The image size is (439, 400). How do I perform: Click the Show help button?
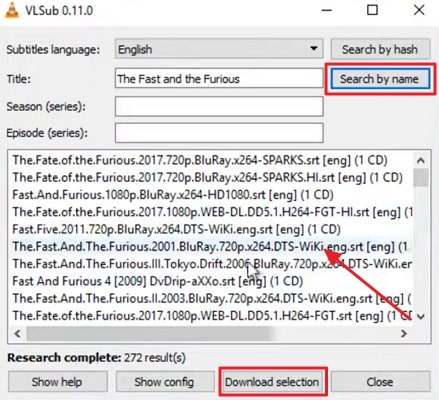click(57, 382)
